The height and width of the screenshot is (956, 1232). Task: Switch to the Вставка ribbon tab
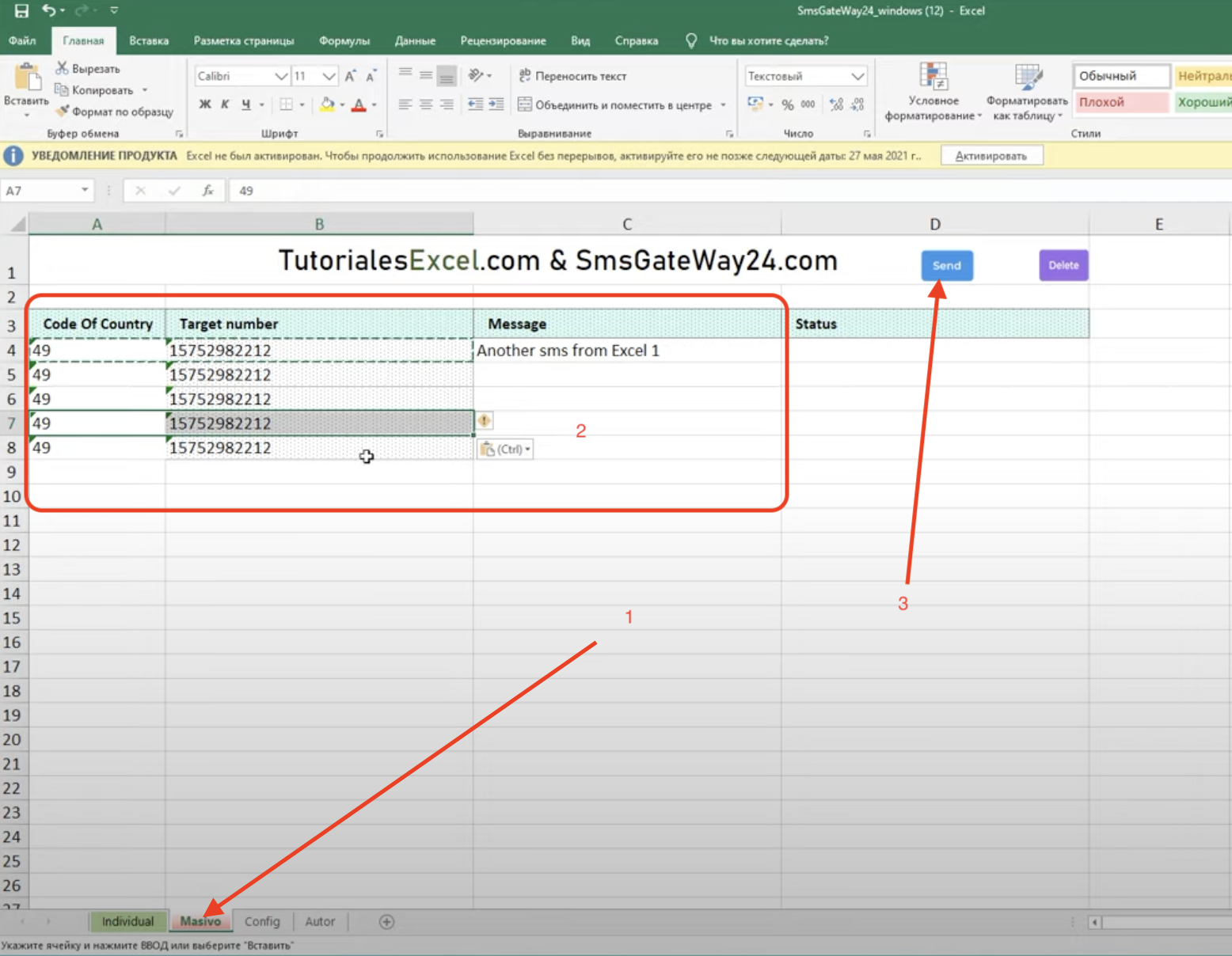pos(149,40)
